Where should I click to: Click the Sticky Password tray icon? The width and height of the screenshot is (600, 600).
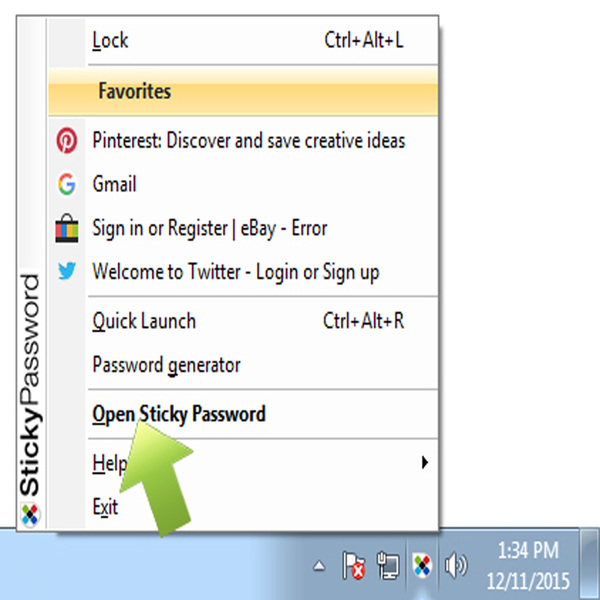pyautogui.click(x=422, y=565)
